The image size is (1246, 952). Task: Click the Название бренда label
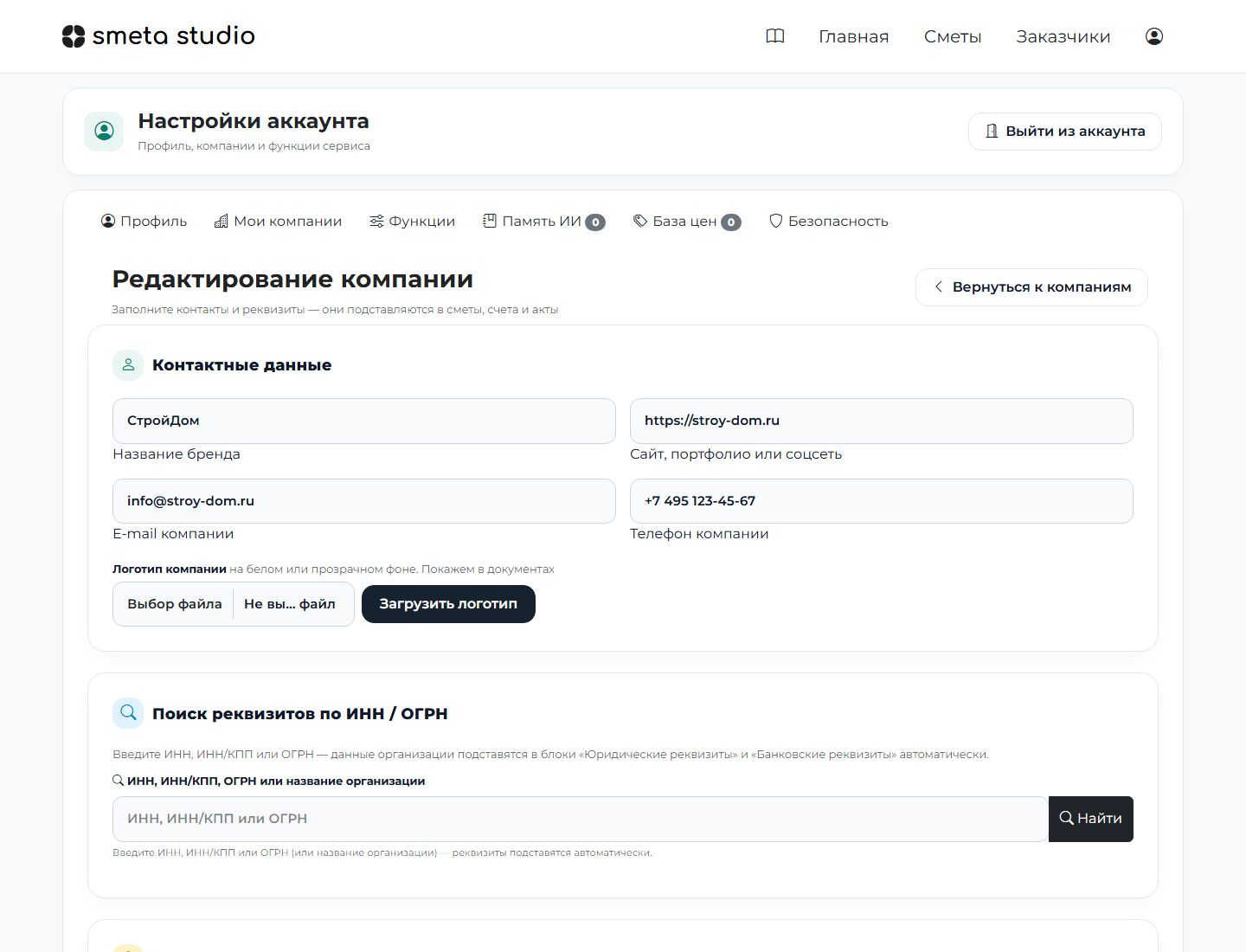point(177,454)
